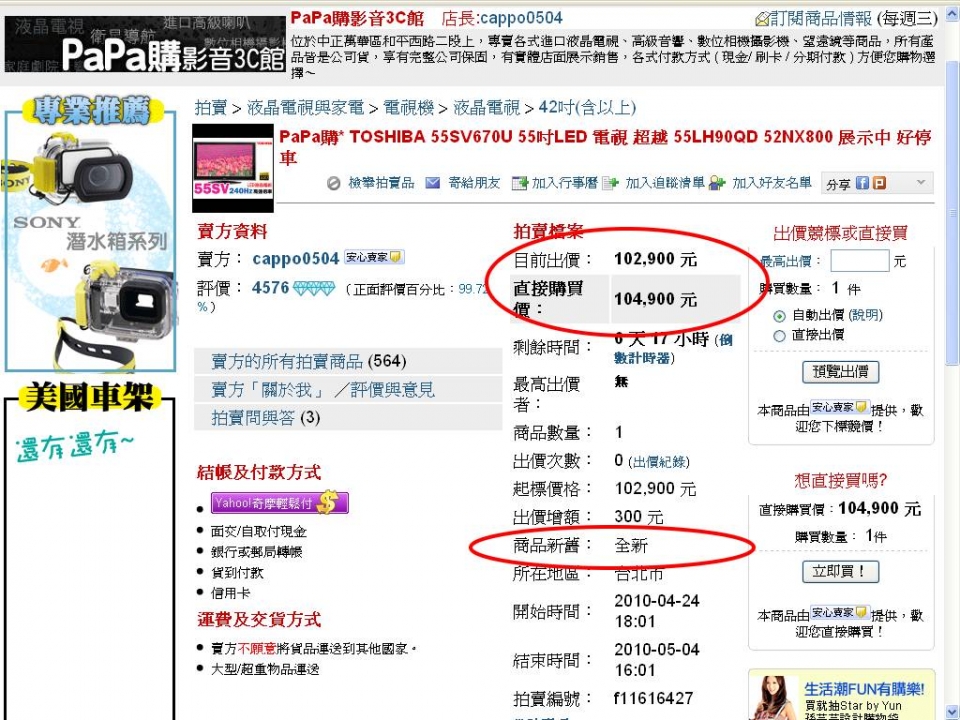The width and height of the screenshot is (960, 720).
Task: Click the 拍賣 breadcrumb link
Action: pyautogui.click(x=211, y=108)
